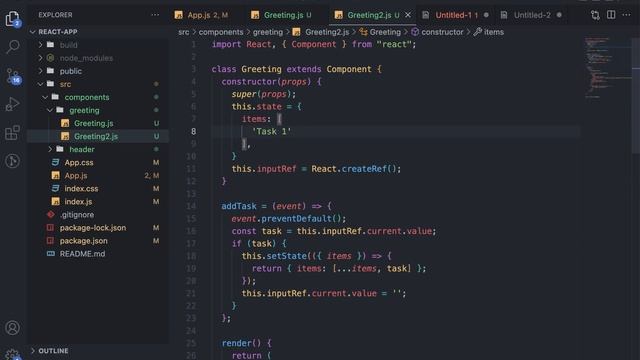Open index.css in the explorer
This screenshot has width=640, height=360.
point(98,188)
